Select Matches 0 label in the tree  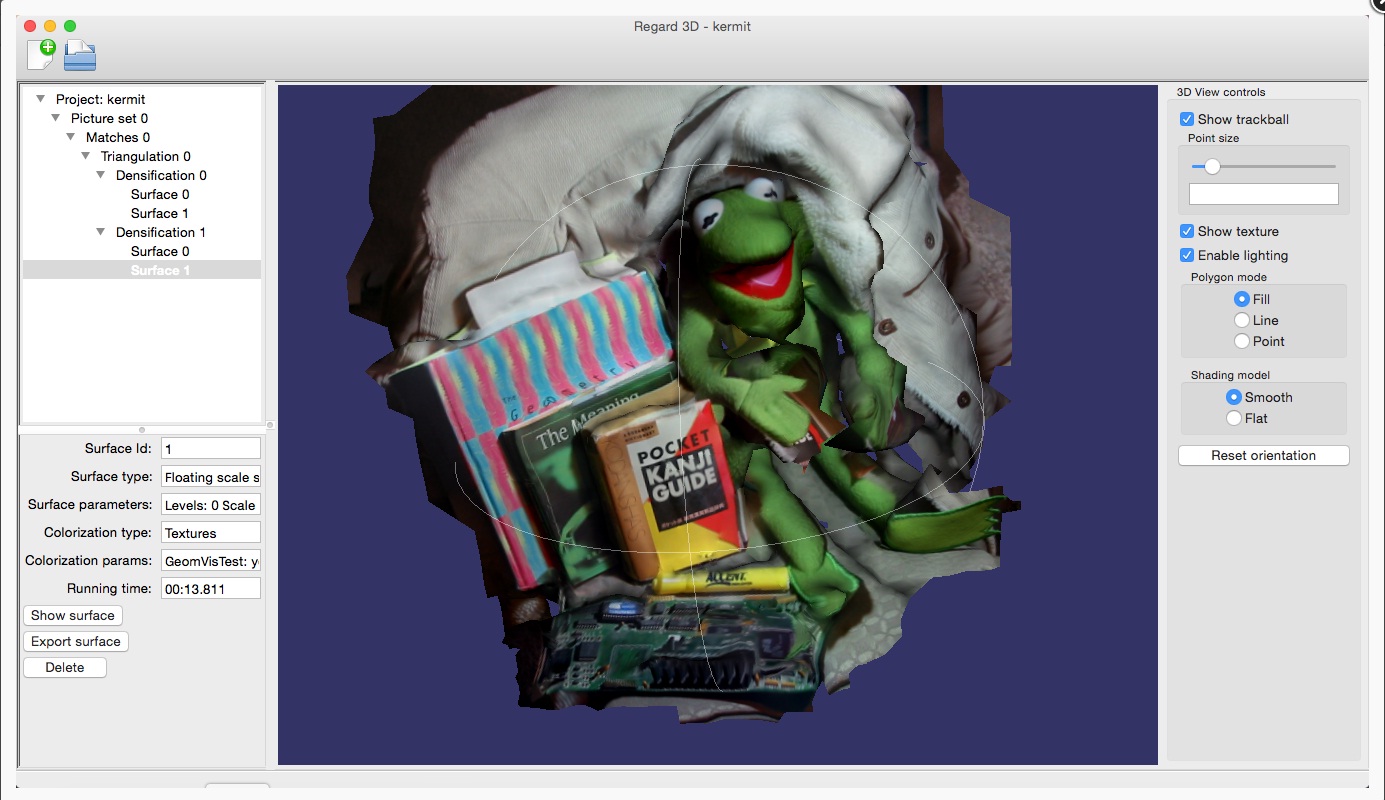[118, 137]
